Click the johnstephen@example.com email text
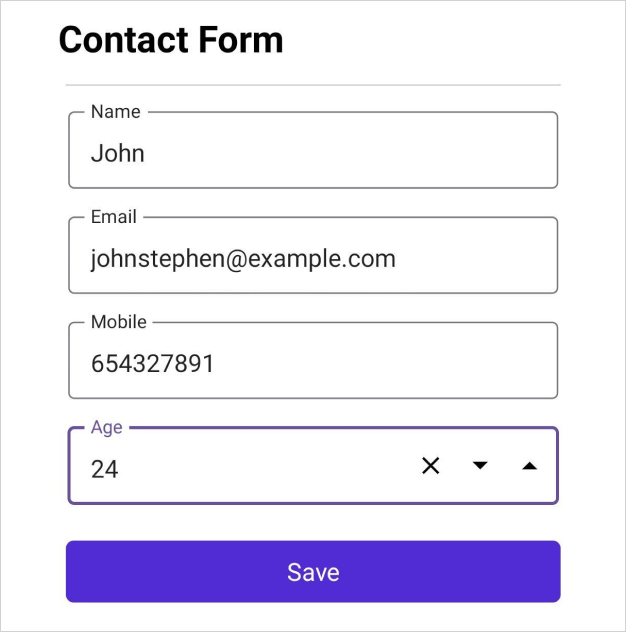The image size is (626, 632). pos(243,259)
